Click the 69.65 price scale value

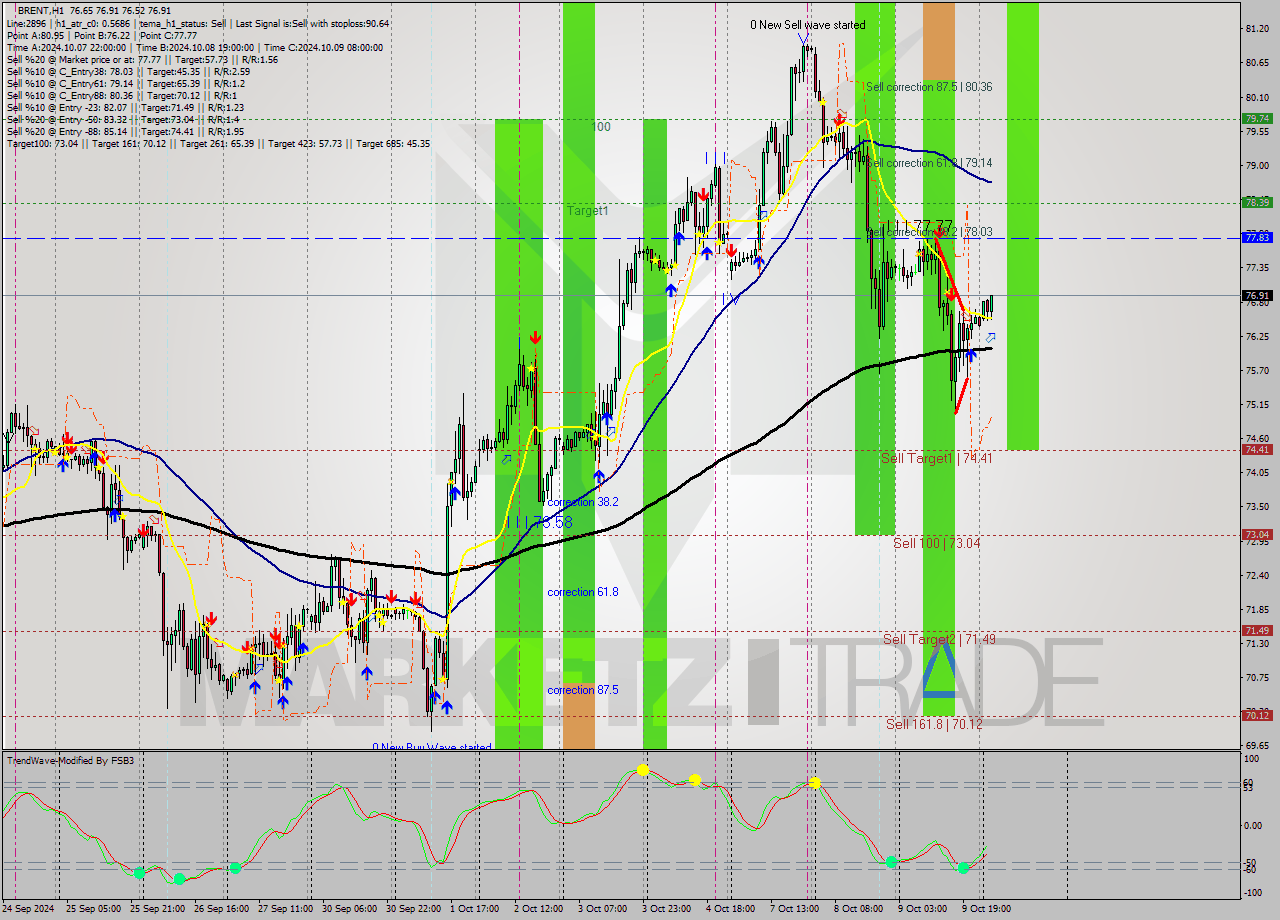(1256, 746)
